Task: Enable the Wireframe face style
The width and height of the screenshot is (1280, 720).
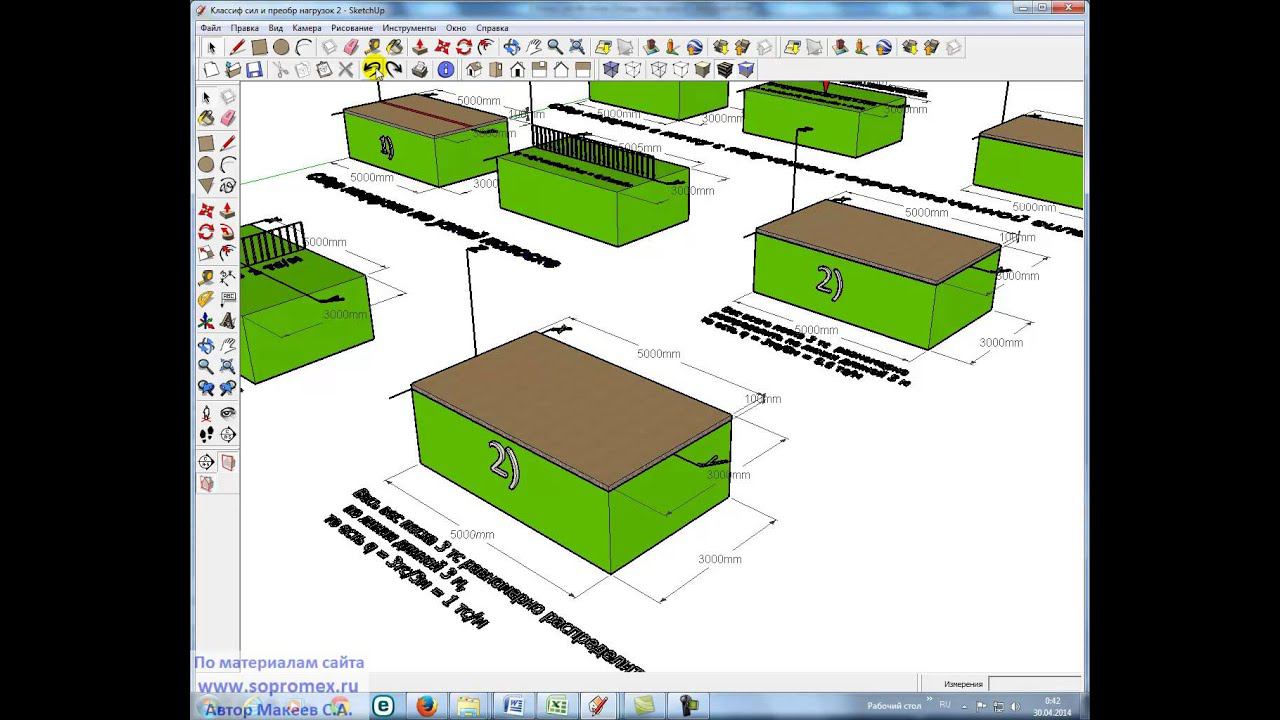Action: (x=659, y=69)
